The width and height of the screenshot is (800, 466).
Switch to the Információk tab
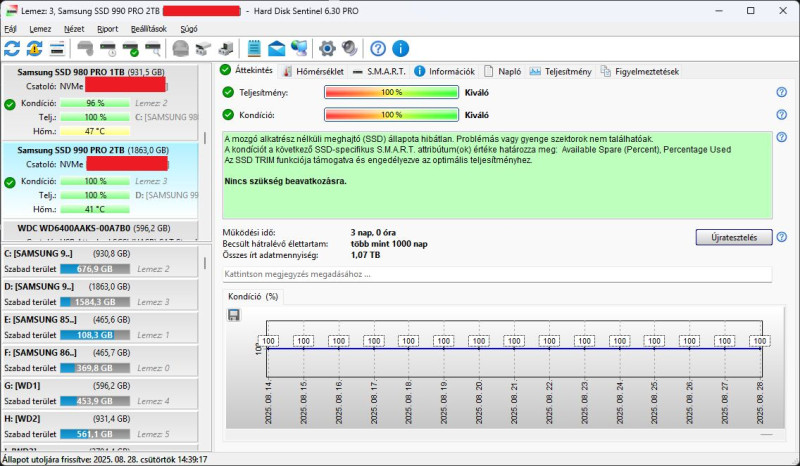click(x=444, y=71)
